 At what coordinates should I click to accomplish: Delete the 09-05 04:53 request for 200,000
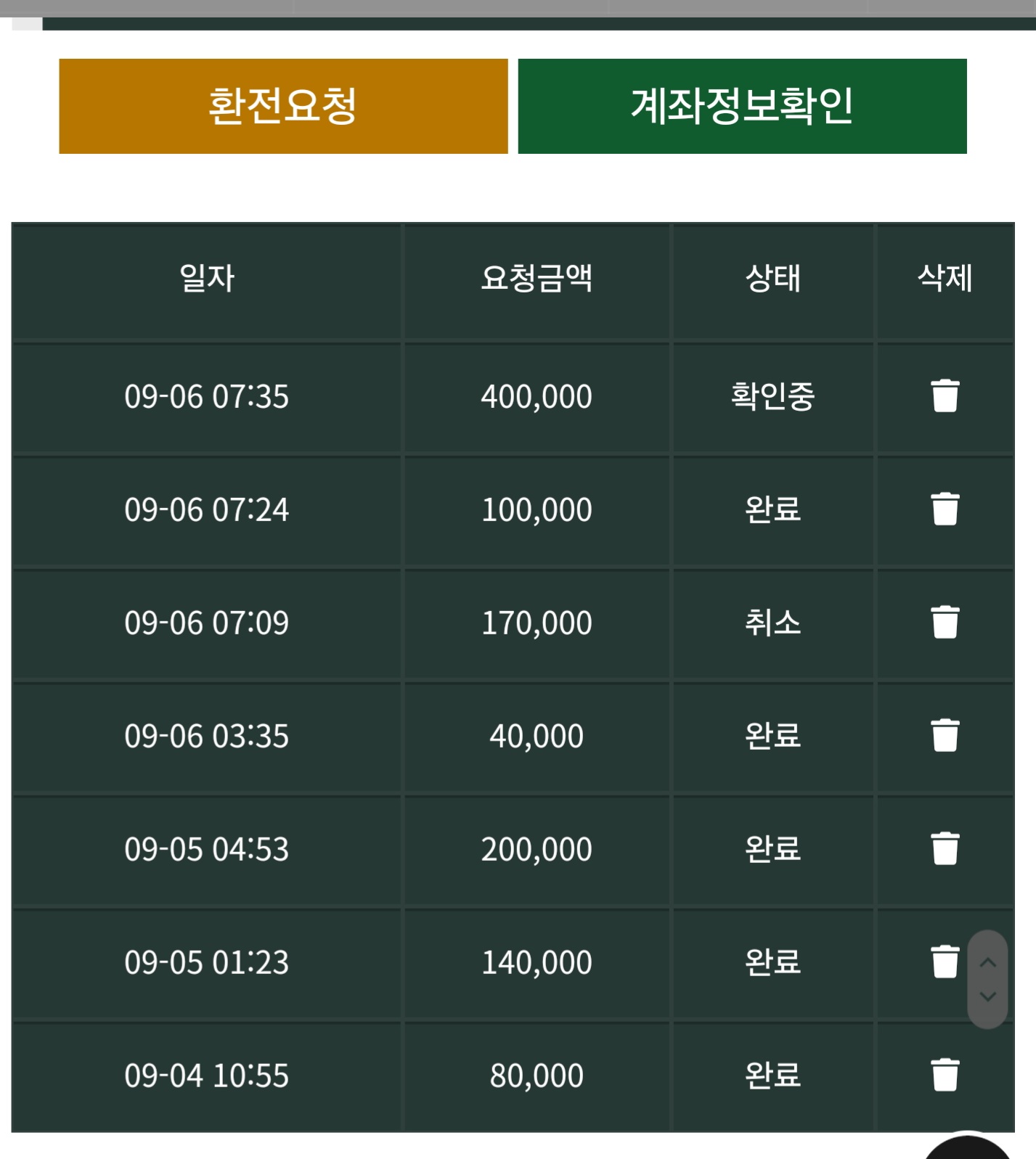[945, 849]
